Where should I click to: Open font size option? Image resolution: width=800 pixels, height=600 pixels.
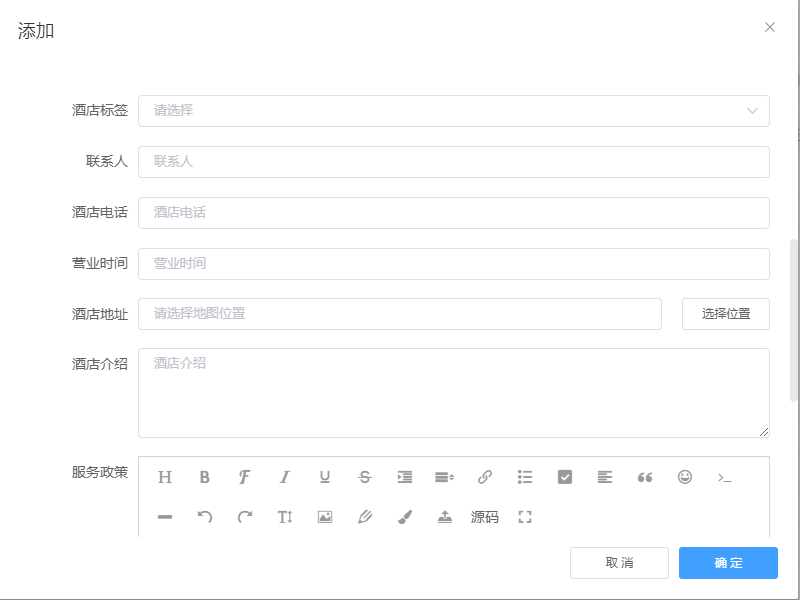(x=285, y=517)
